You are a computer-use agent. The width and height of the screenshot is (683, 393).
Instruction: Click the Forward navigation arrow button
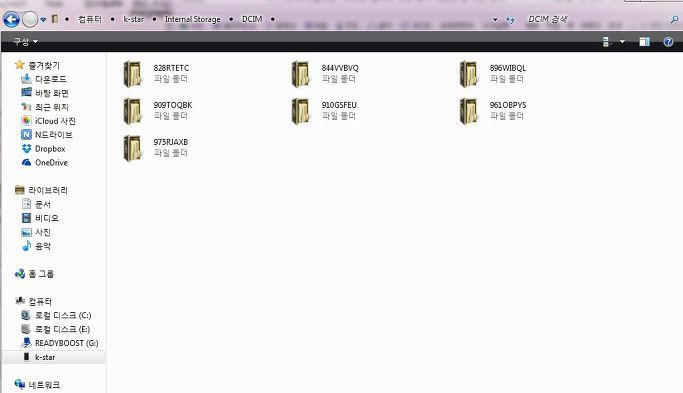pyautogui.click(x=30, y=19)
